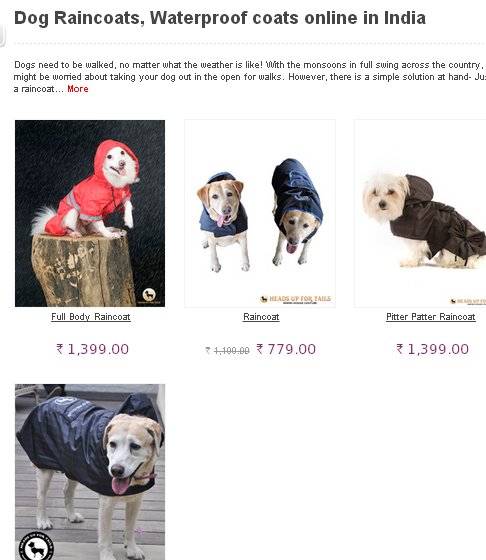View the red hooded raincoat dog image
Image resolution: width=486 pixels, height=560 pixels.
[90, 213]
